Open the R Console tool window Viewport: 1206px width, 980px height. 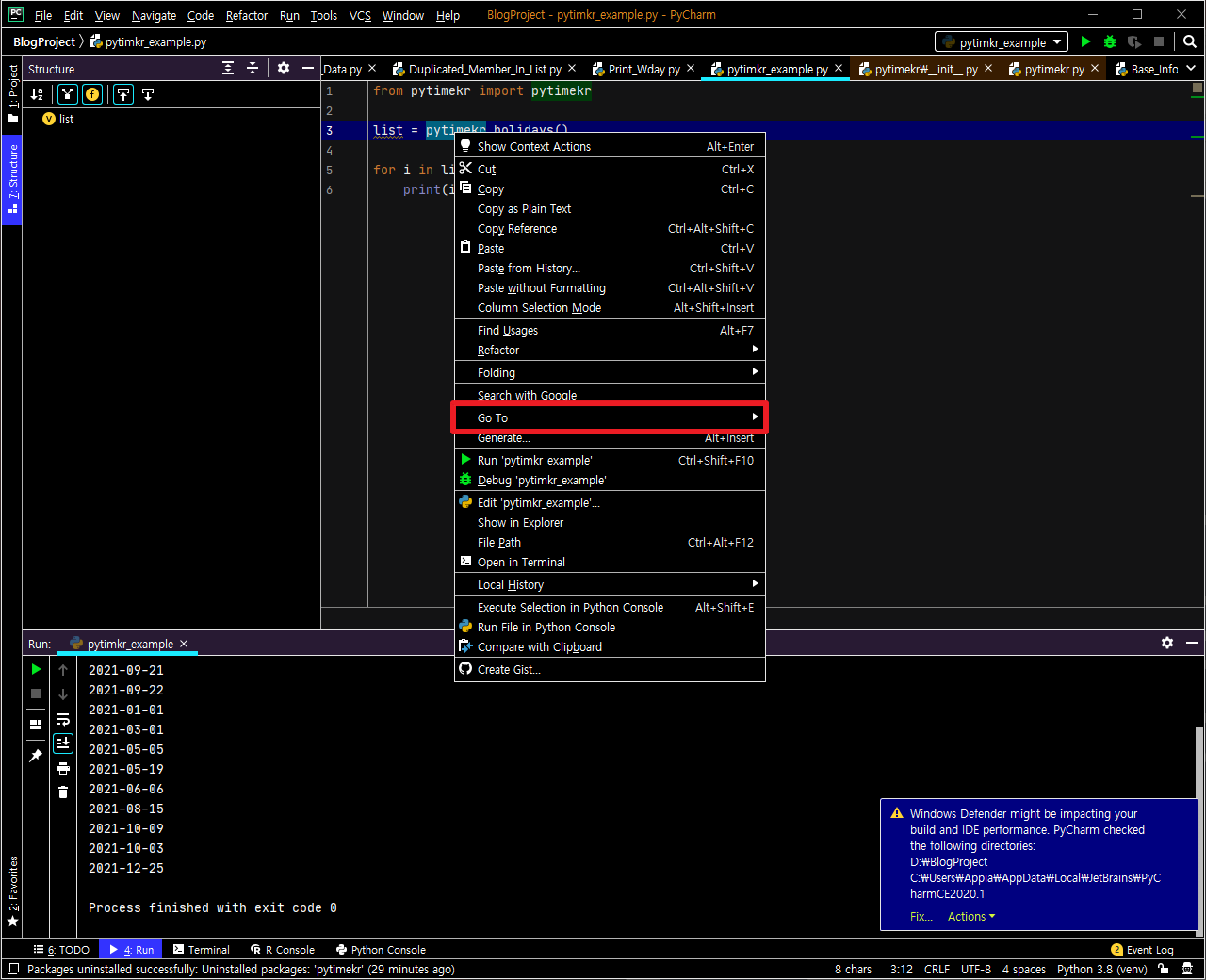coord(283,949)
